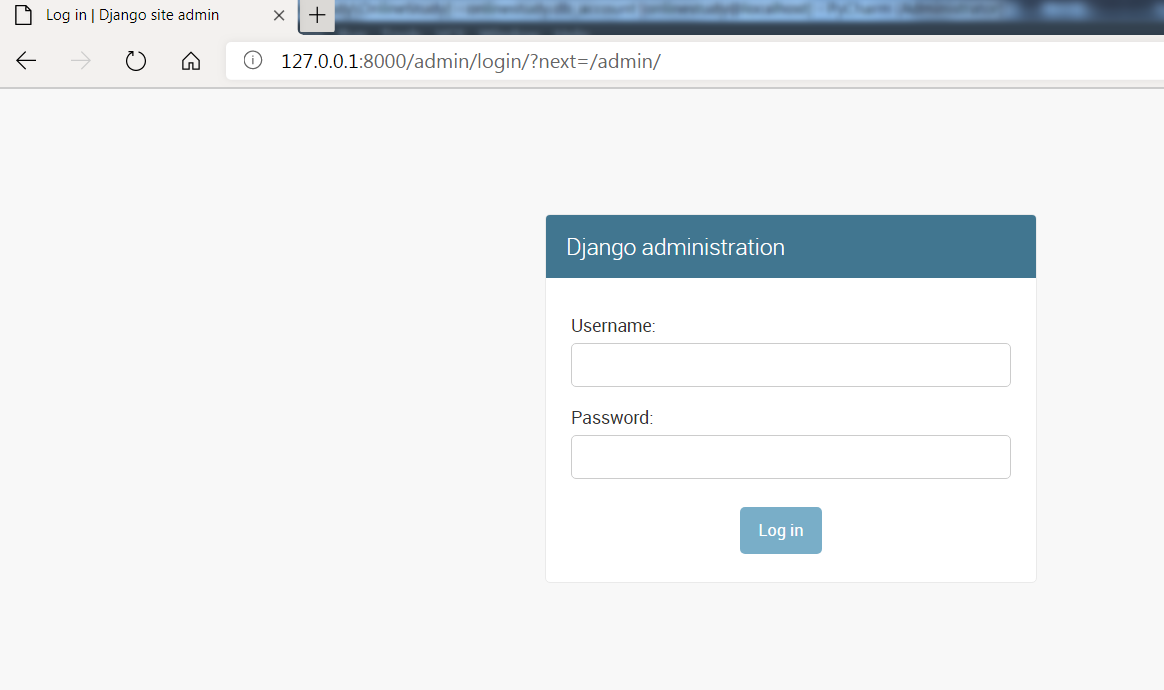
Task: Click the Django administration heading
Action: [675, 247]
